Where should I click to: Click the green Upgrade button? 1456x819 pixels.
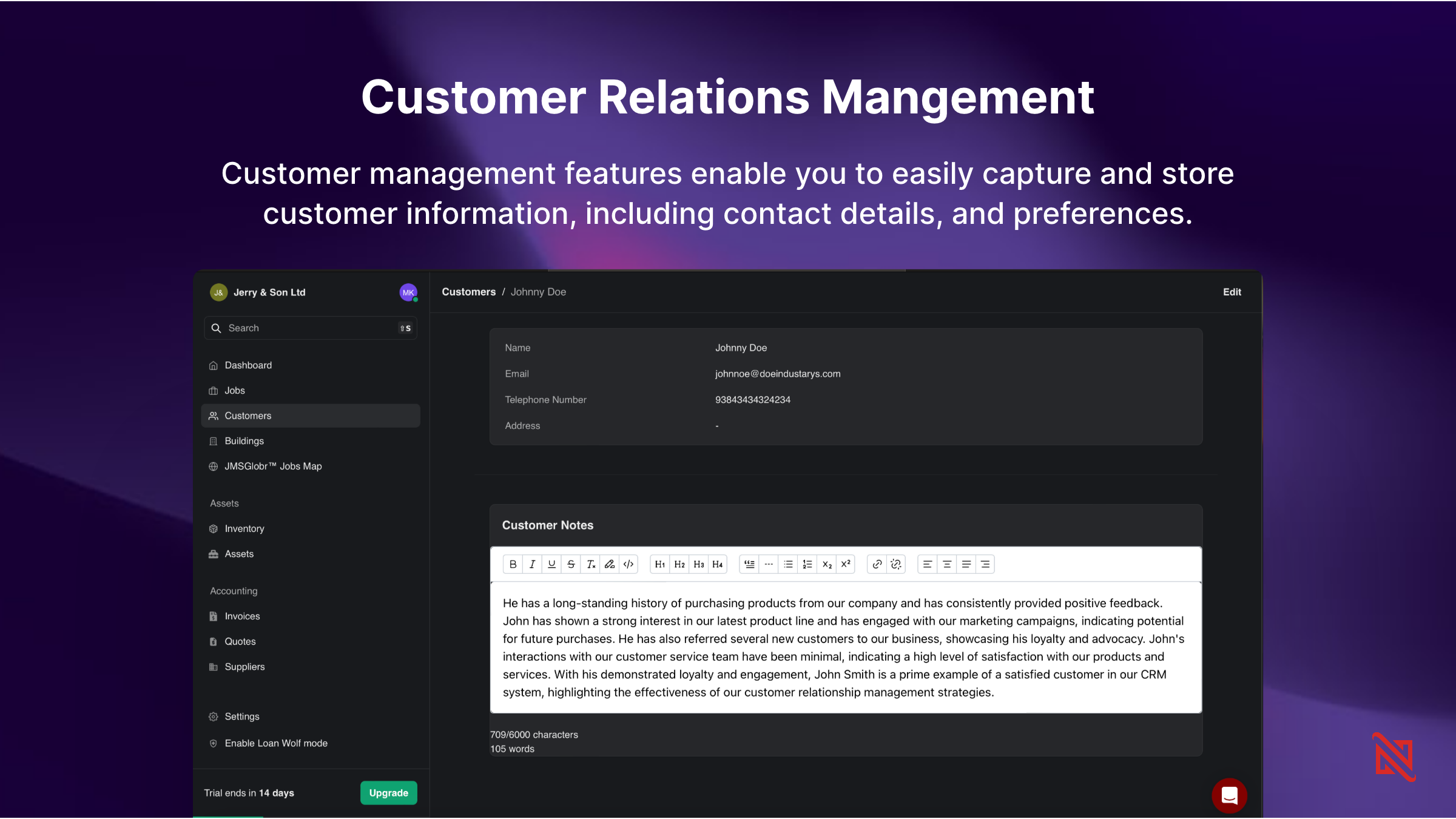tap(388, 793)
